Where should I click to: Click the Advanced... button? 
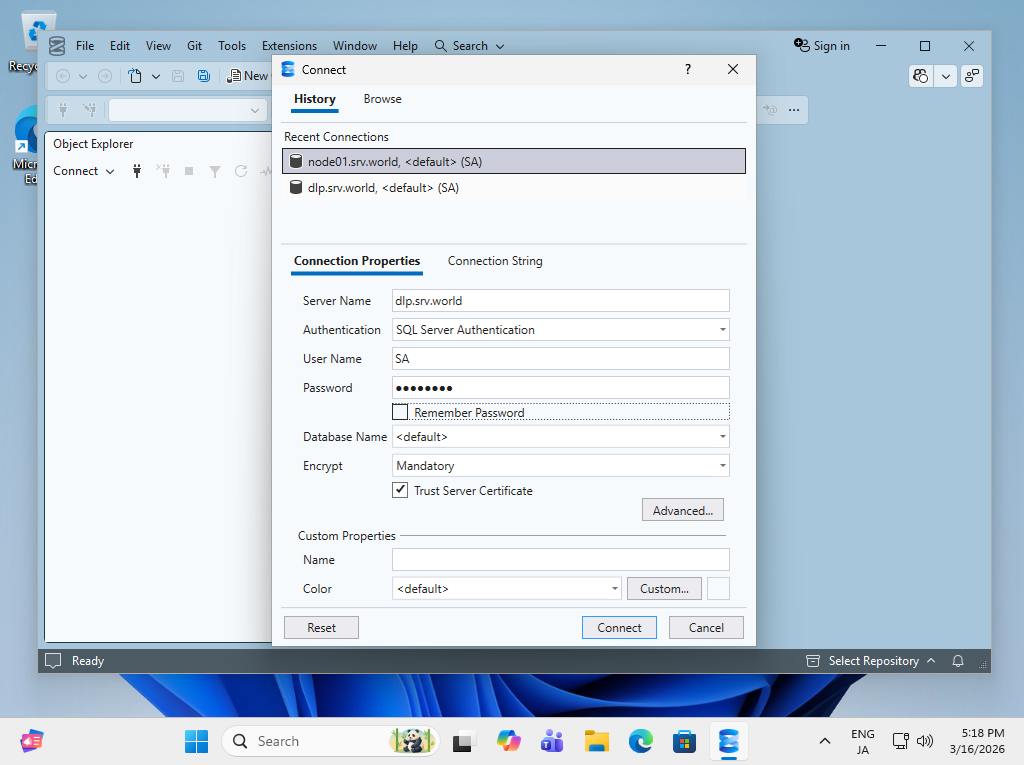point(682,510)
